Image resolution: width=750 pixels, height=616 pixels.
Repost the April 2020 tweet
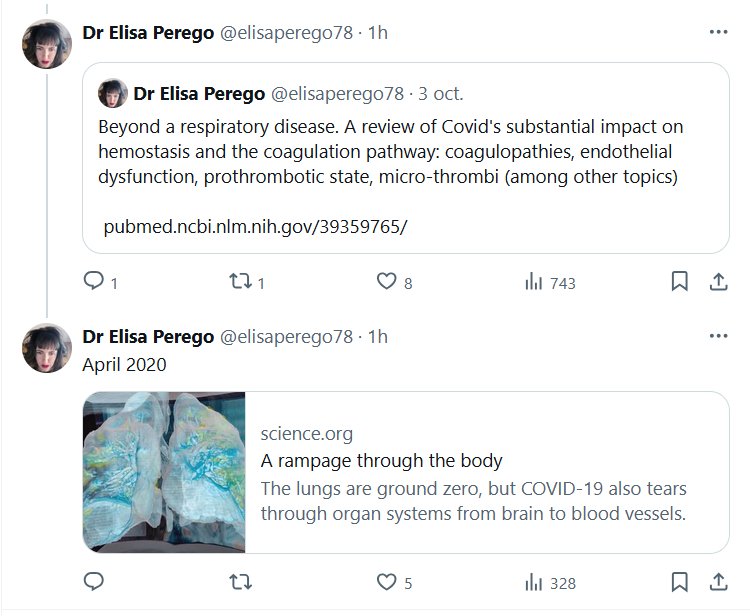tap(240, 582)
